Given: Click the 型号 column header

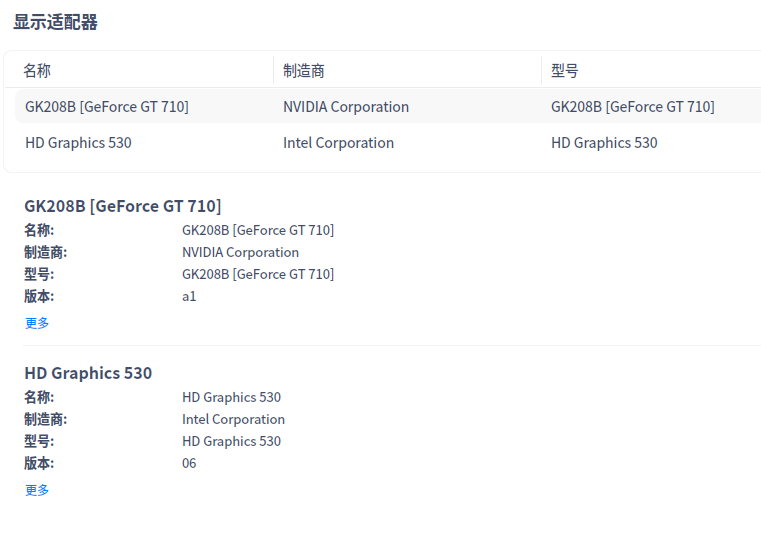Looking at the screenshot, I should [565, 71].
